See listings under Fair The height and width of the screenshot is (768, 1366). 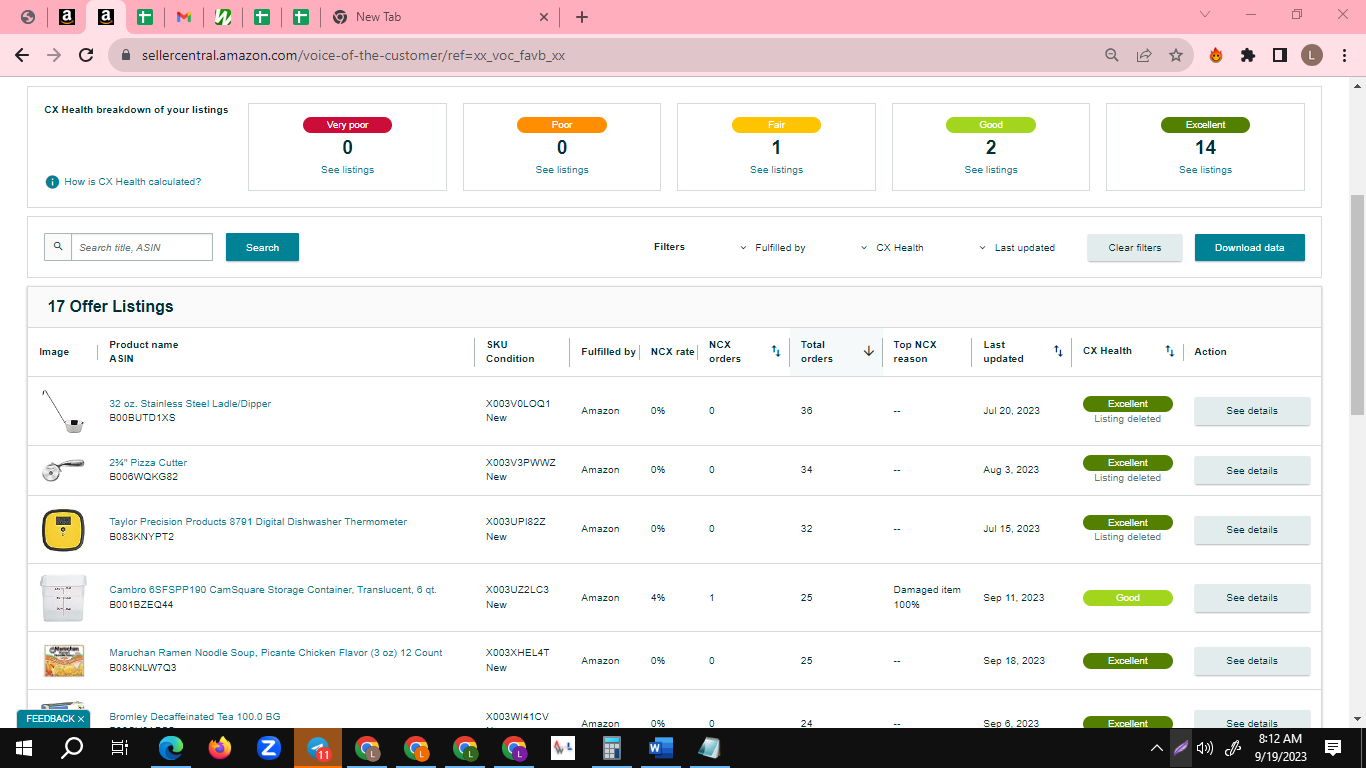[x=776, y=170]
